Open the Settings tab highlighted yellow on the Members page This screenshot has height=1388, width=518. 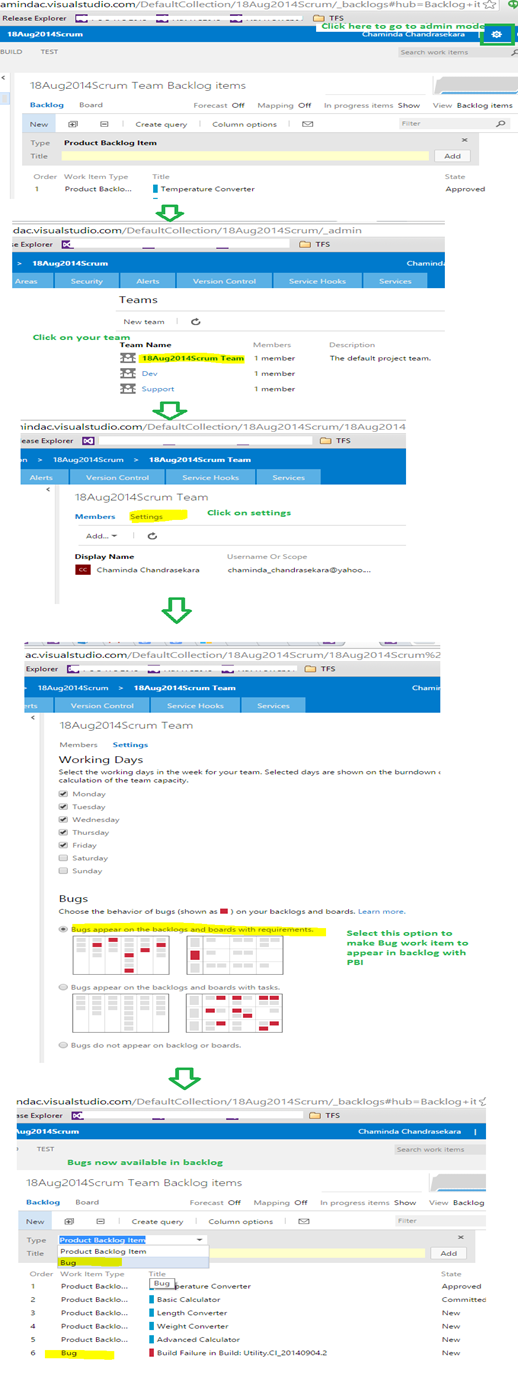(x=147, y=517)
